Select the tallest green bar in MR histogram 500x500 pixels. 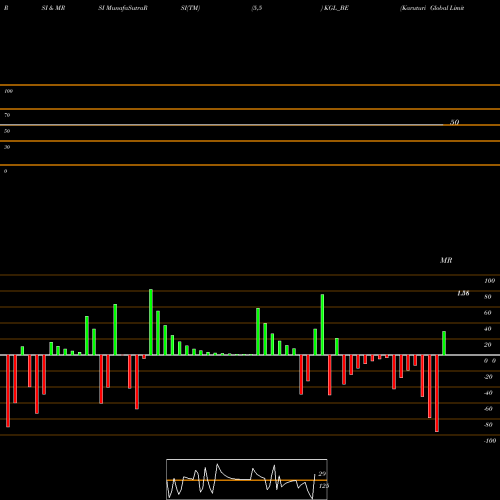click(151, 322)
